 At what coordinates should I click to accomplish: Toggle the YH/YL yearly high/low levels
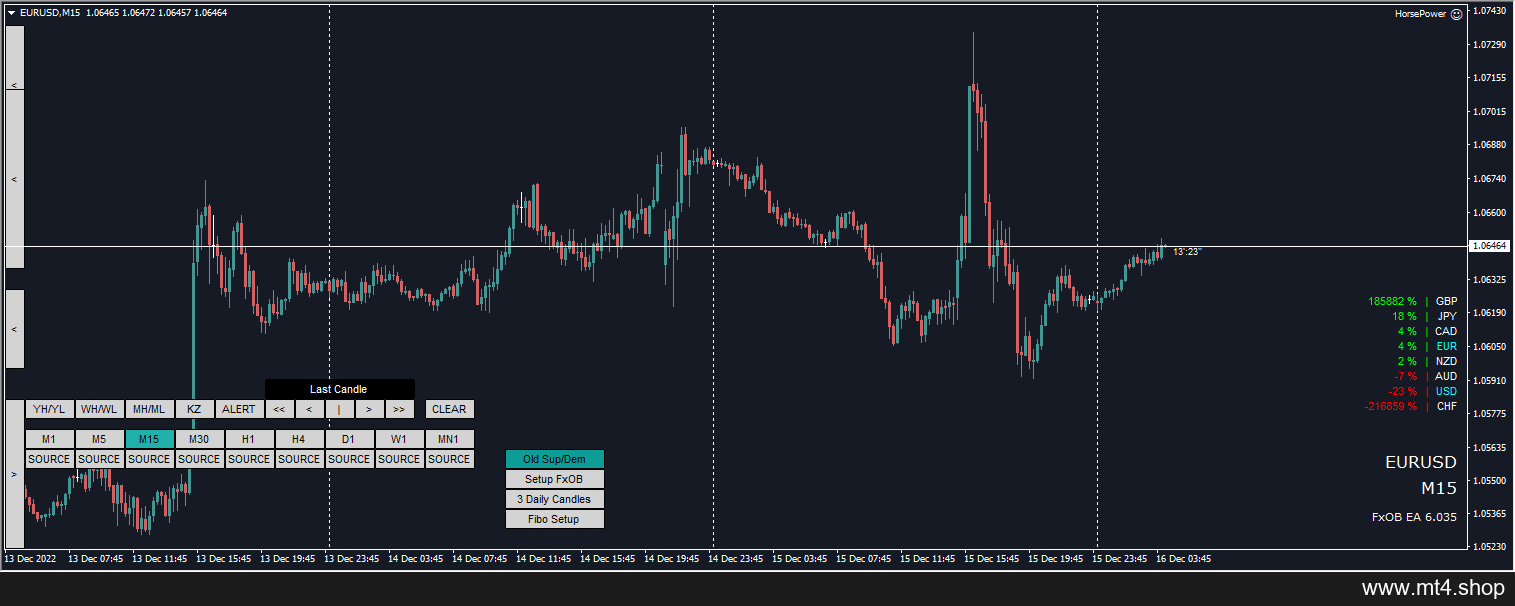[x=50, y=409]
